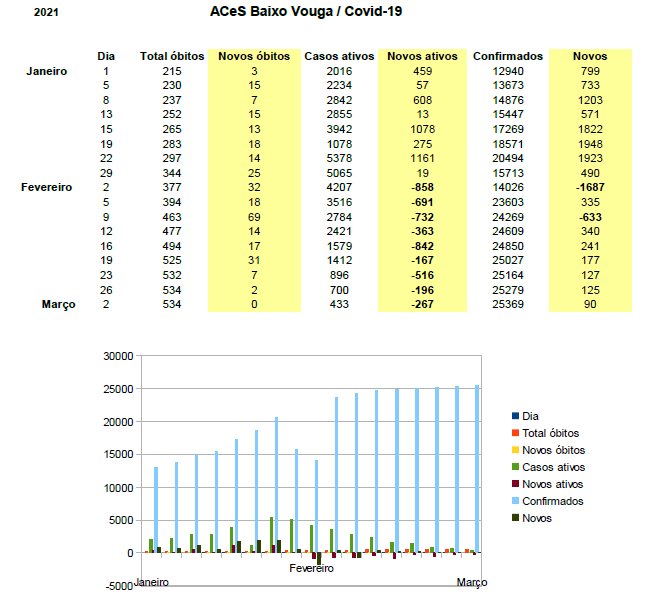This screenshot has width=651, height=595.
Task: Click the Confirmados cell '23603'
Action: (508, 202)
